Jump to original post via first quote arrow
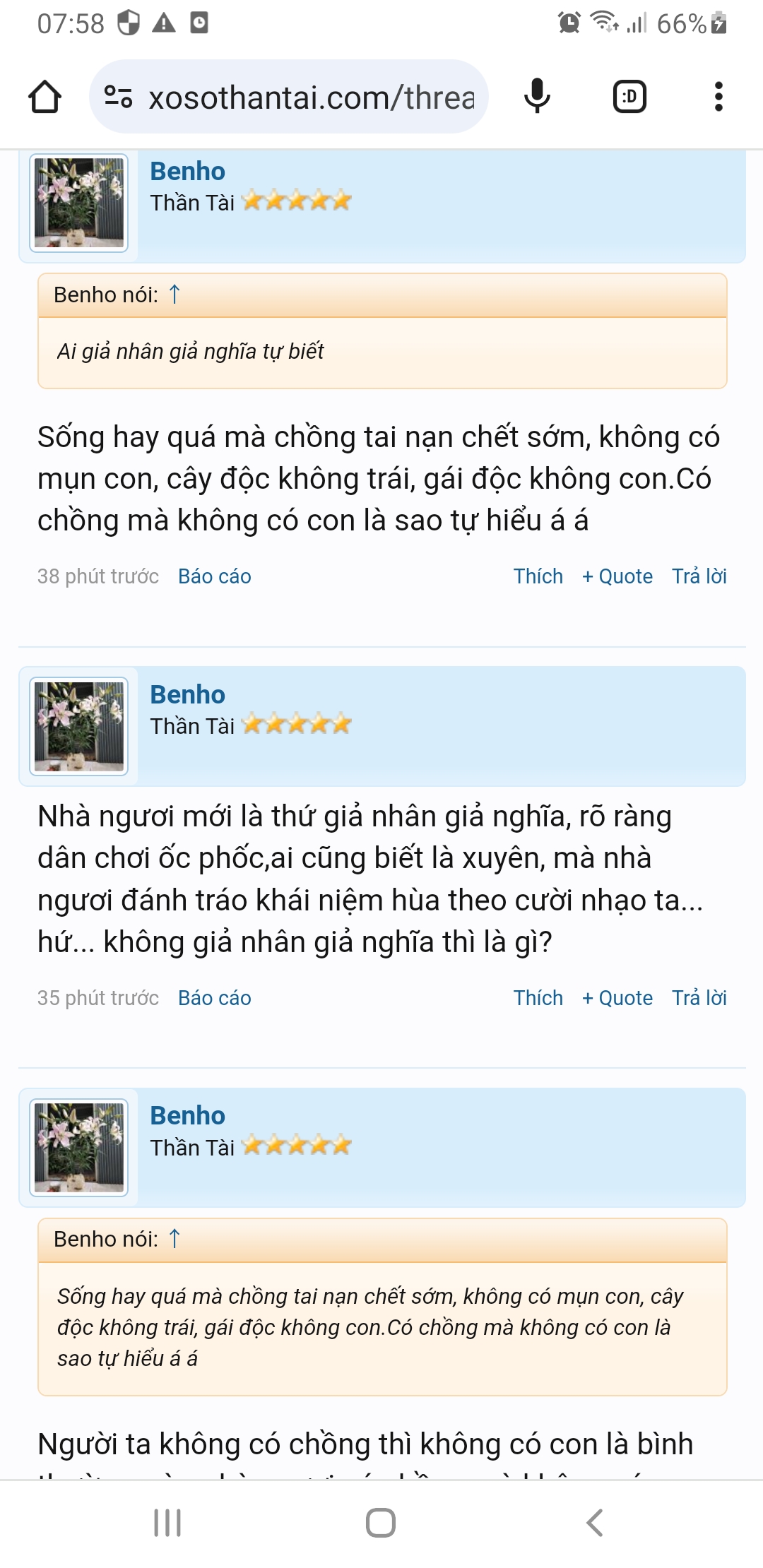Image resolution: width=763 pixels, height=1568 pixels. coord(175,295)
